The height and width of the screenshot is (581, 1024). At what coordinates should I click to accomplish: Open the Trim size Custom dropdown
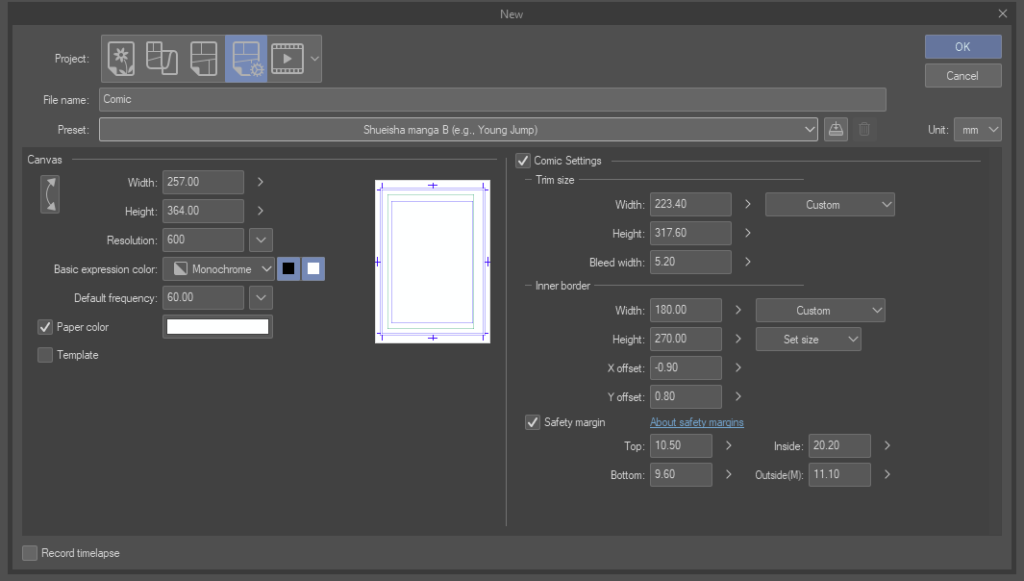click(829, 205)
